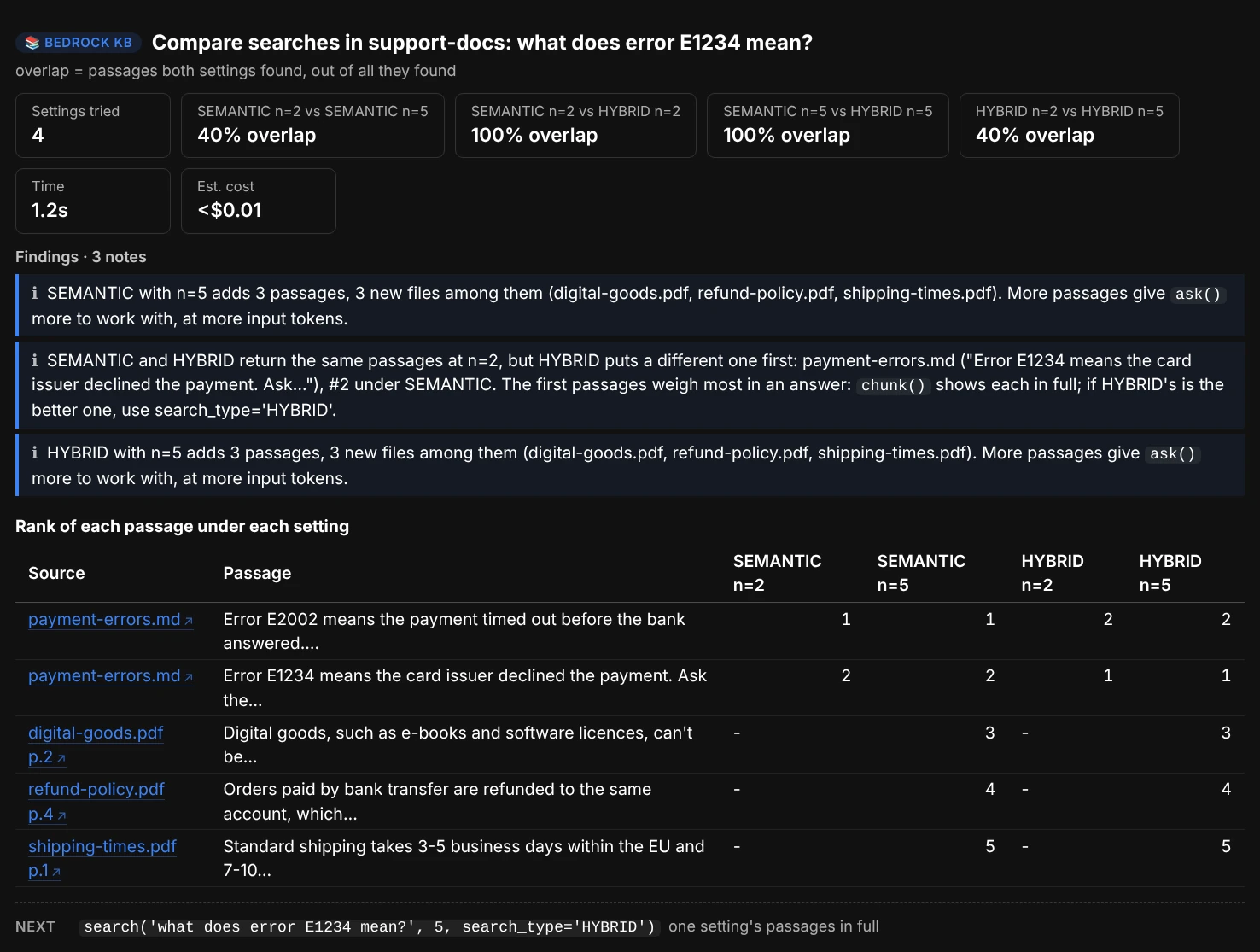The image size is (1260, 952).
Task: Click the external-link arrow beside shipping-times.pdf p.1
Action: pos(56,872)
